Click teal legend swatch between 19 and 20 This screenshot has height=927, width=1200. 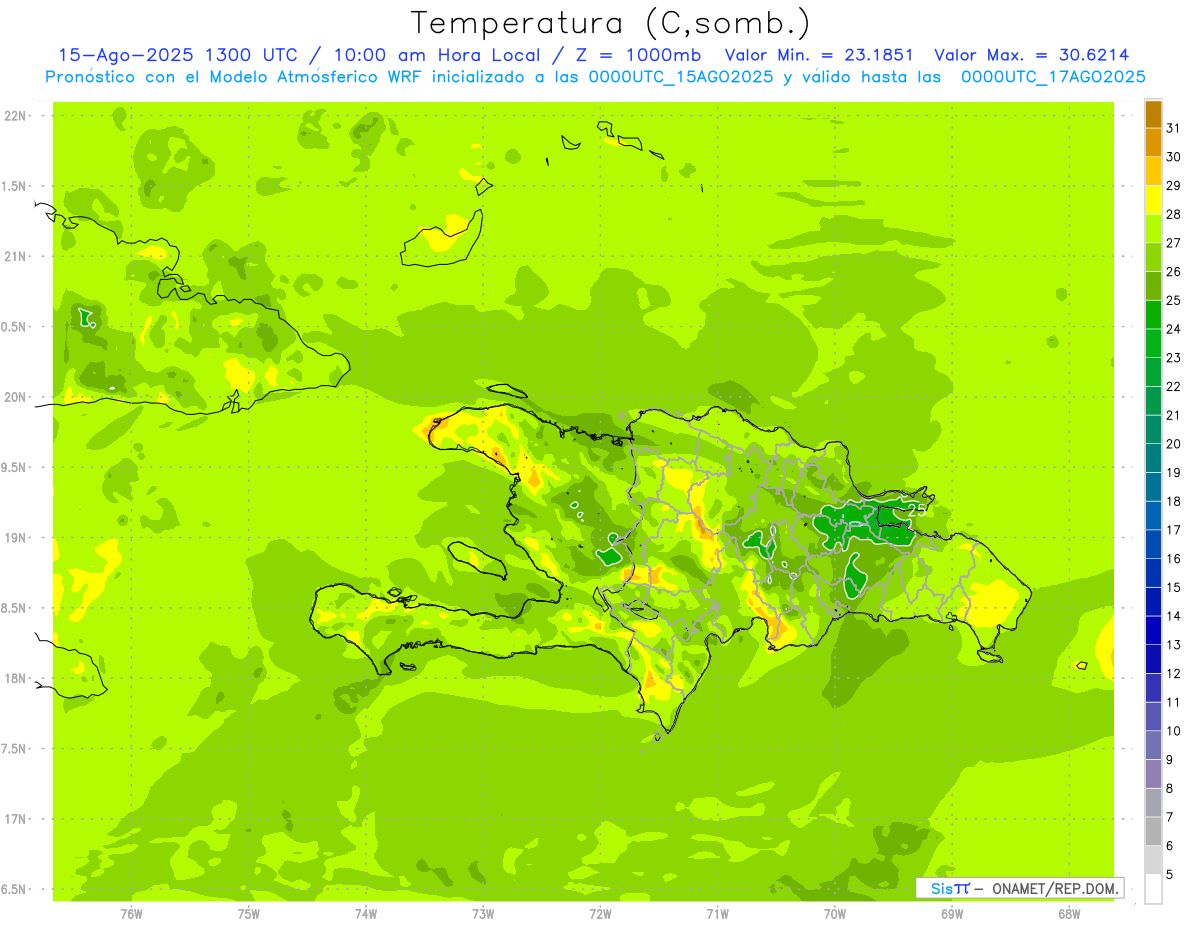pos(1153,459)
